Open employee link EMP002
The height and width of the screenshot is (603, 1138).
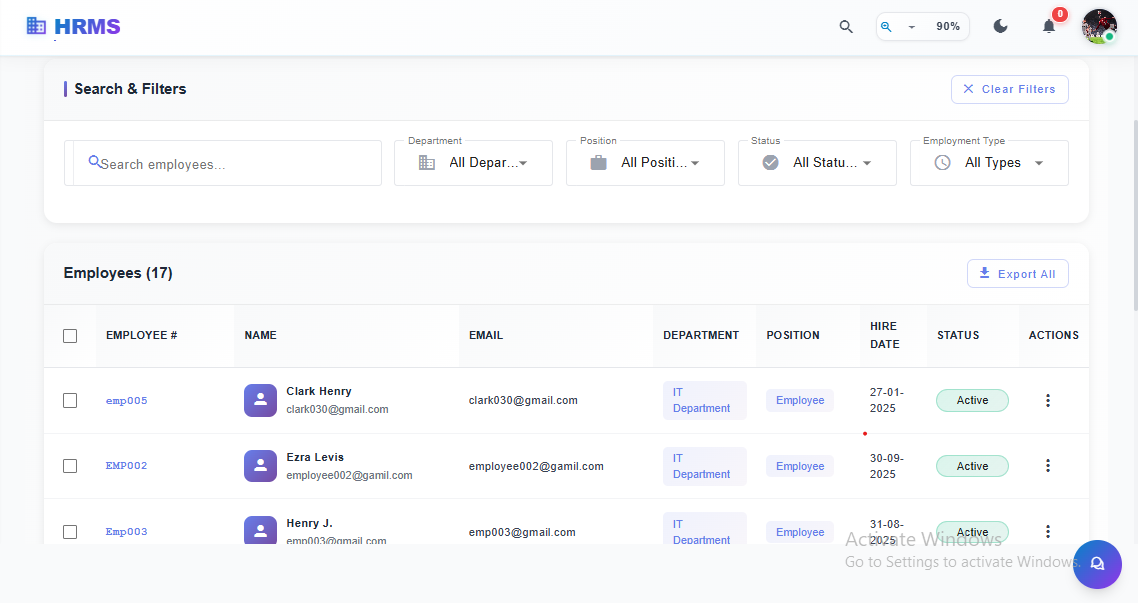coord(126,466)
